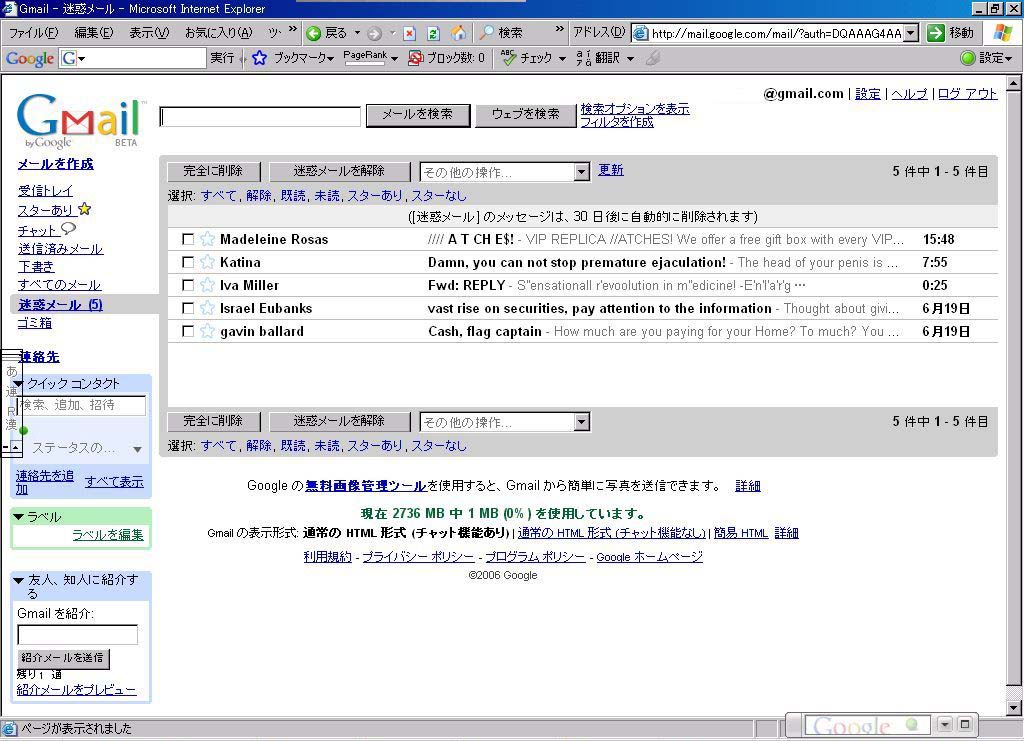1024x741 pixels.
Task: Click メールを作成 compose link
Action: (56, 164)
